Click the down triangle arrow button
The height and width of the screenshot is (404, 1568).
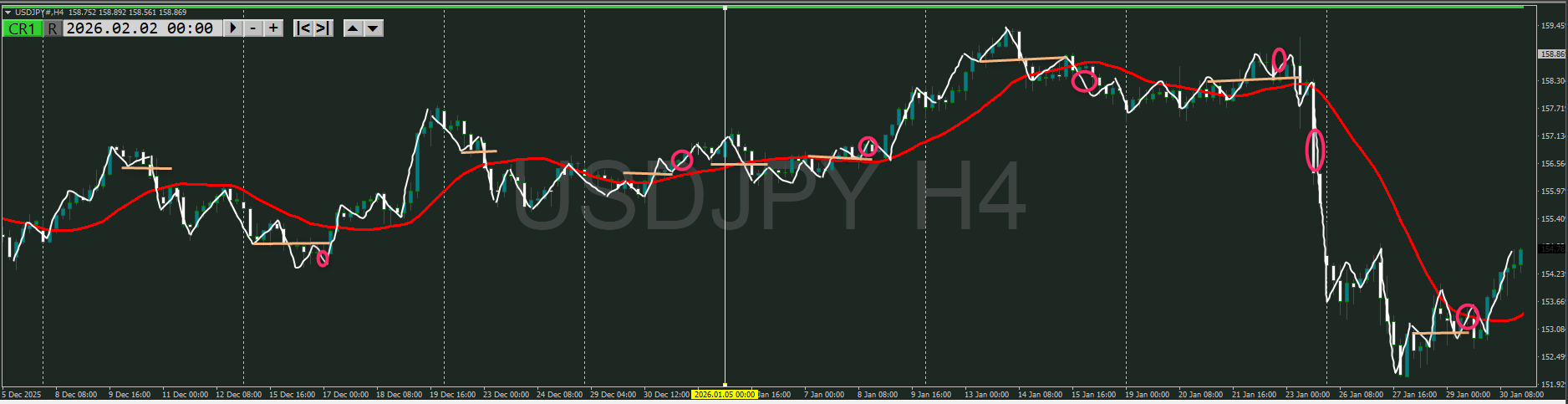pyautogui.click(x=374, y=28)
